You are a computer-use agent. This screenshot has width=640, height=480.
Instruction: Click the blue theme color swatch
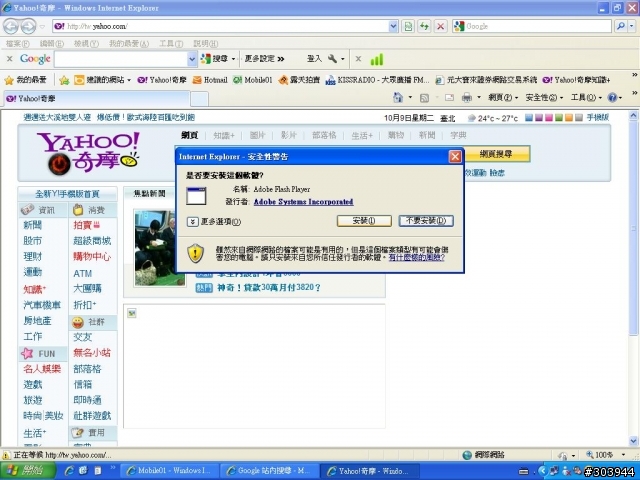click(x=529, y=118)
